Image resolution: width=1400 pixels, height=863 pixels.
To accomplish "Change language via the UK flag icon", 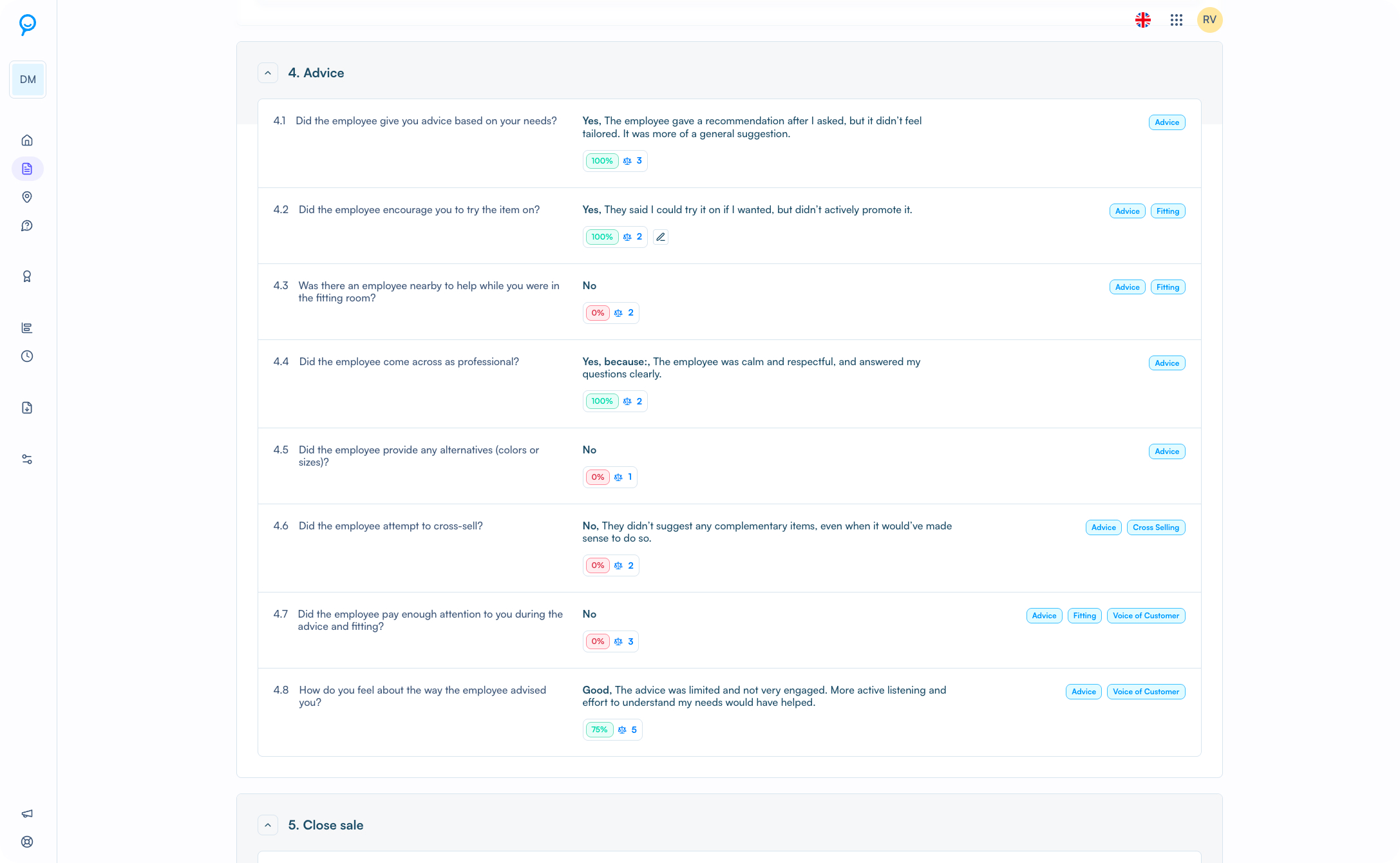I will pyautogui.click(x=1143, y=20).
